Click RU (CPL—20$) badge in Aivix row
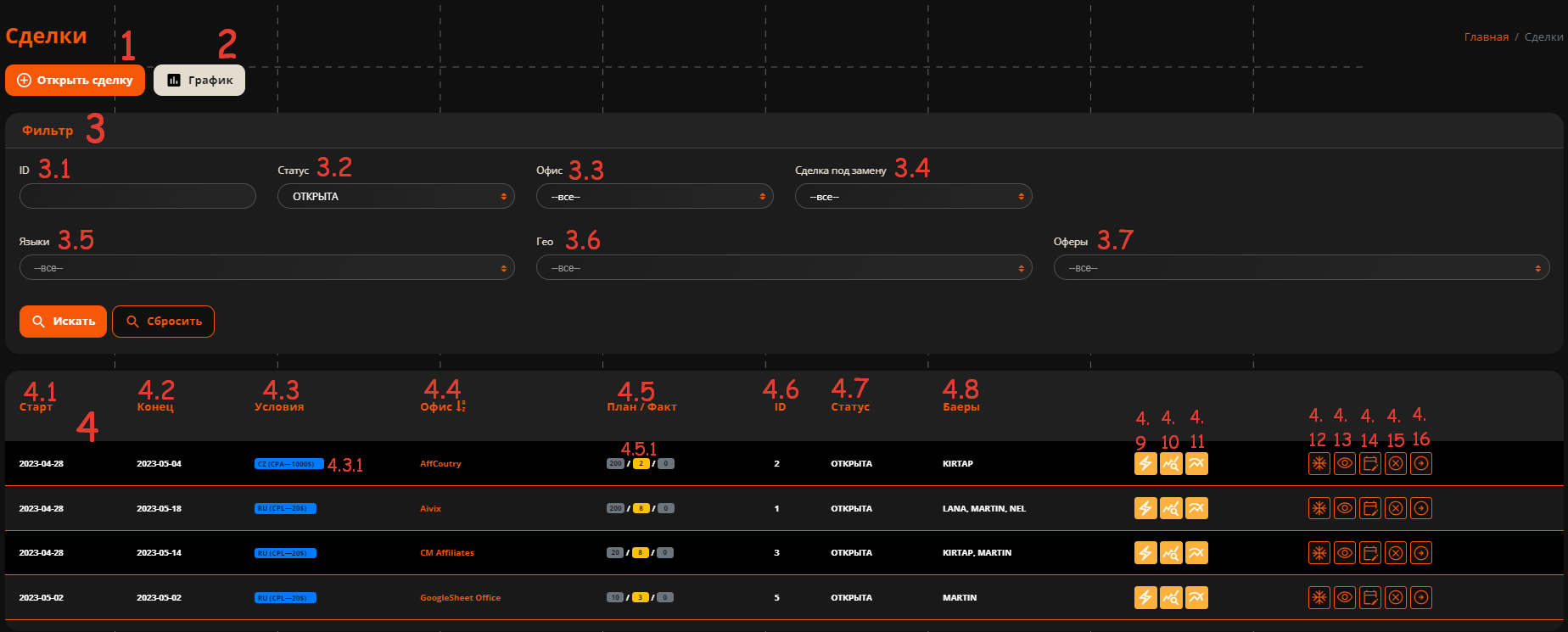Screen dimensions: 1568x632 (x=285, y=508)
